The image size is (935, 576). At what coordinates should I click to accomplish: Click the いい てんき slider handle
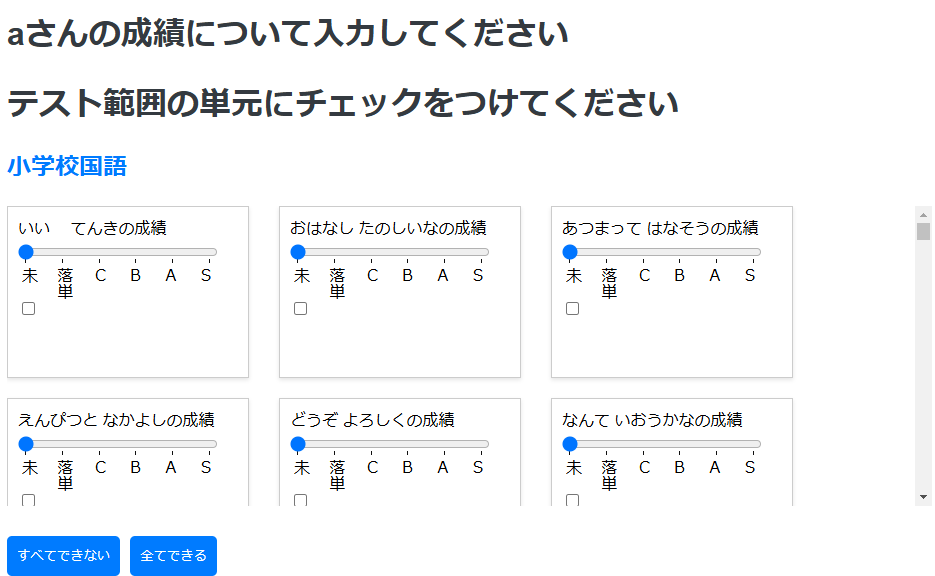27,252
